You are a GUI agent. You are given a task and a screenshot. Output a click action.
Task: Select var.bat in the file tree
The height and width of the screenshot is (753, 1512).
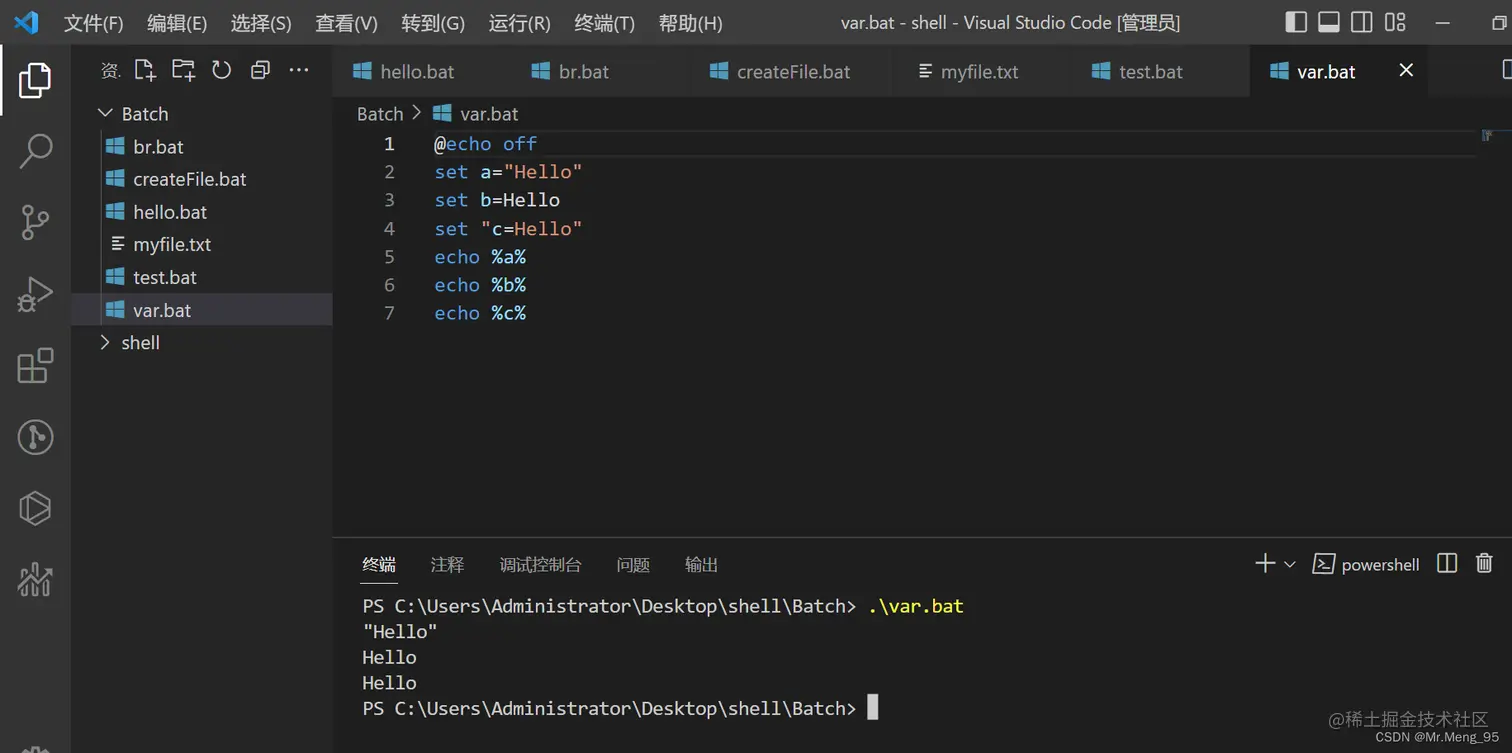click(x=201, y=310)
